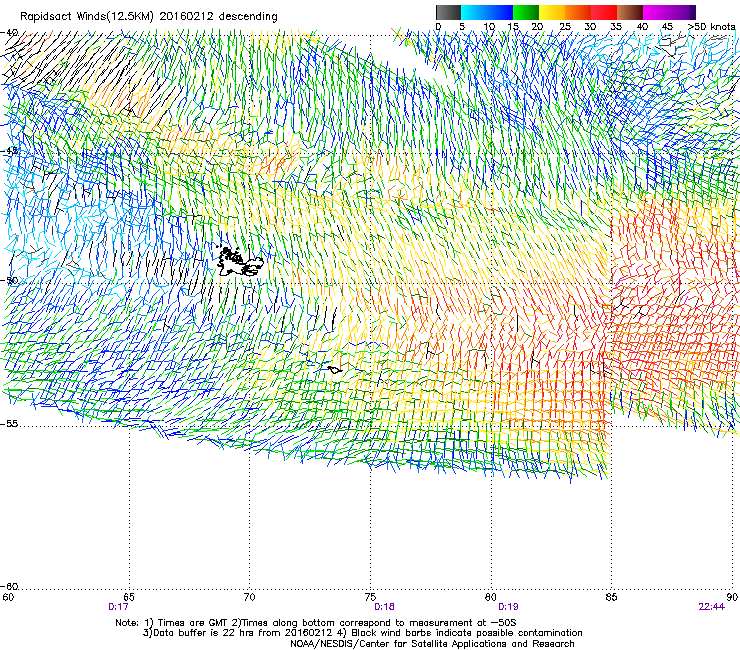Click the 'Data buffer is 22 hrs' note line
The image size is (740, 650).
pos(363,633)
